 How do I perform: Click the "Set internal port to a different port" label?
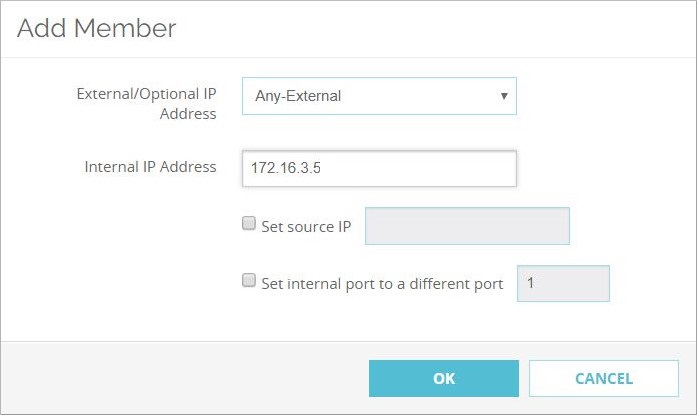click(x=382, y=284)
